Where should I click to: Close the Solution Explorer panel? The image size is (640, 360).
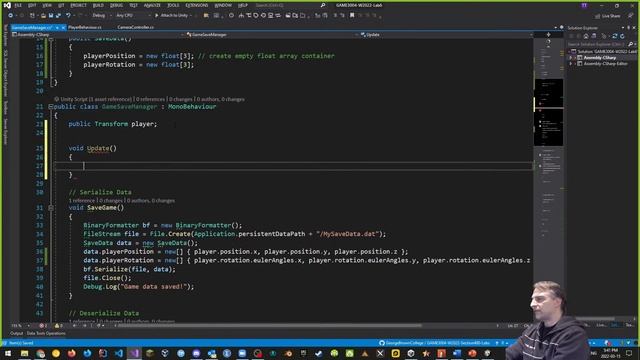coord(634,28)
